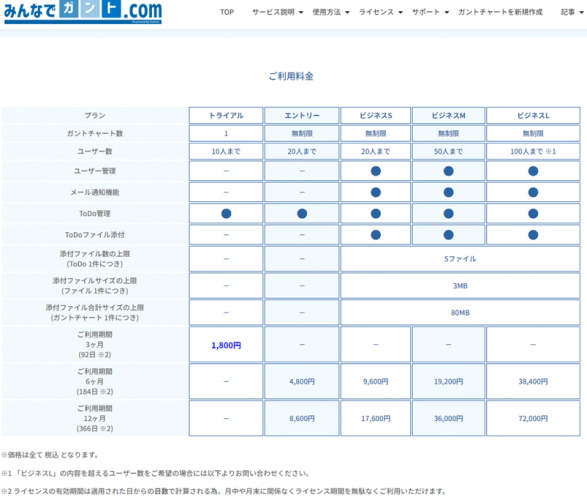Expand the サポート dropdown menu

pos(430,12)
